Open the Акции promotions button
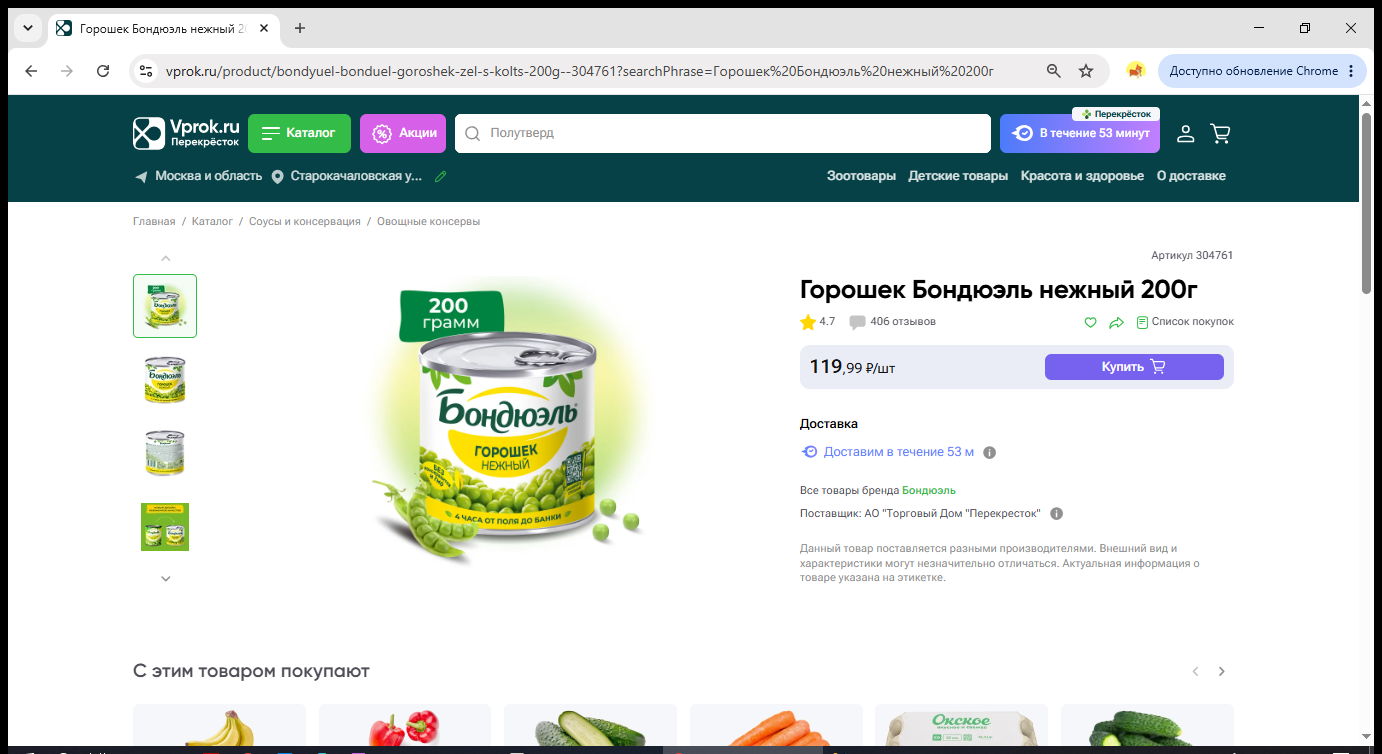Image resolution: width=1382 pixels, height=754 pixels. 403,133
